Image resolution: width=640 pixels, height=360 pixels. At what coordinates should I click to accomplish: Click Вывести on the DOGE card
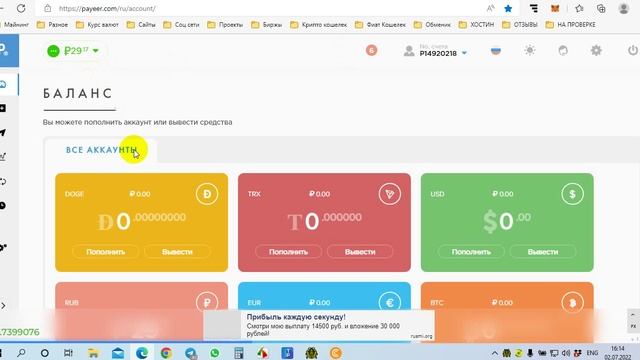coord(177,252)
